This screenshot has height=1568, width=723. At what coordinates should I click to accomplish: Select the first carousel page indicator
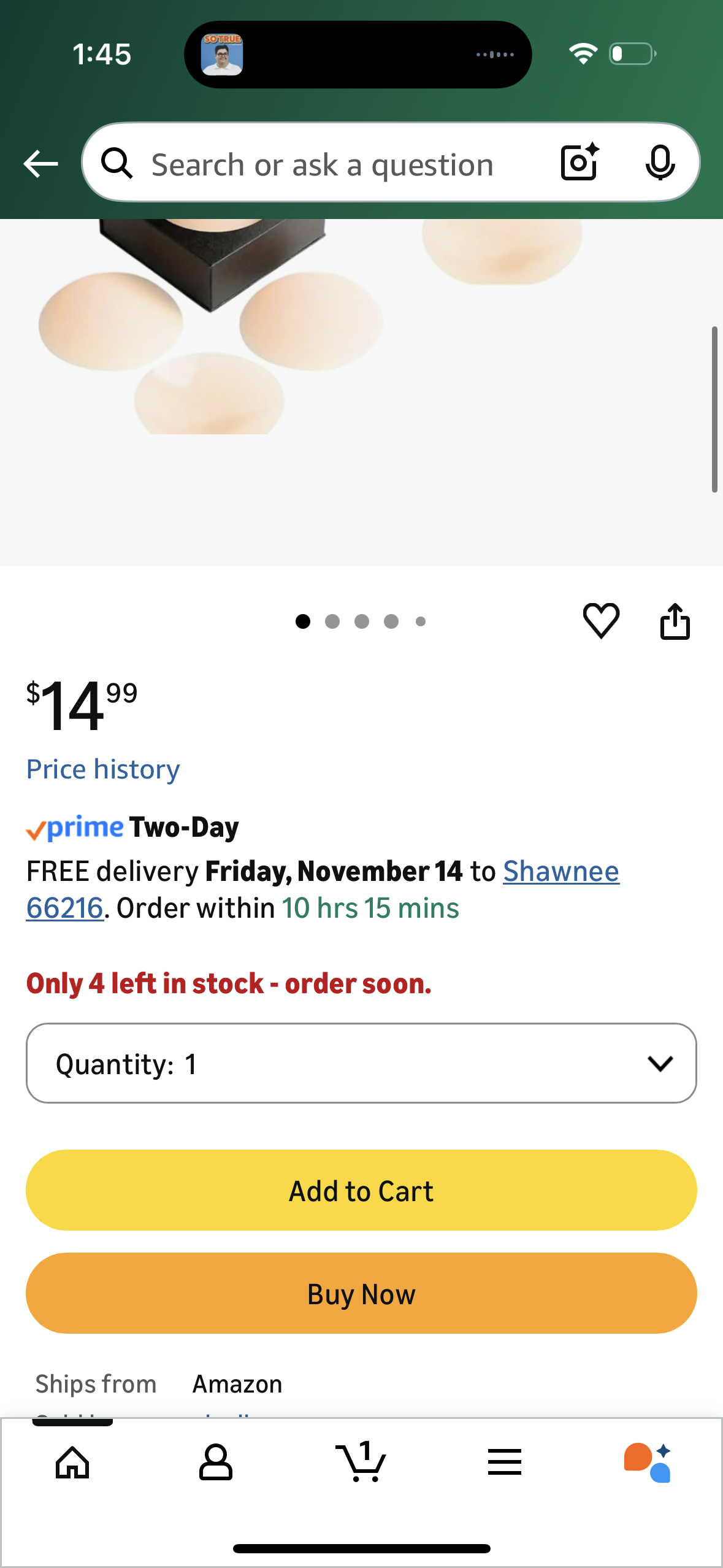(302, 621)
